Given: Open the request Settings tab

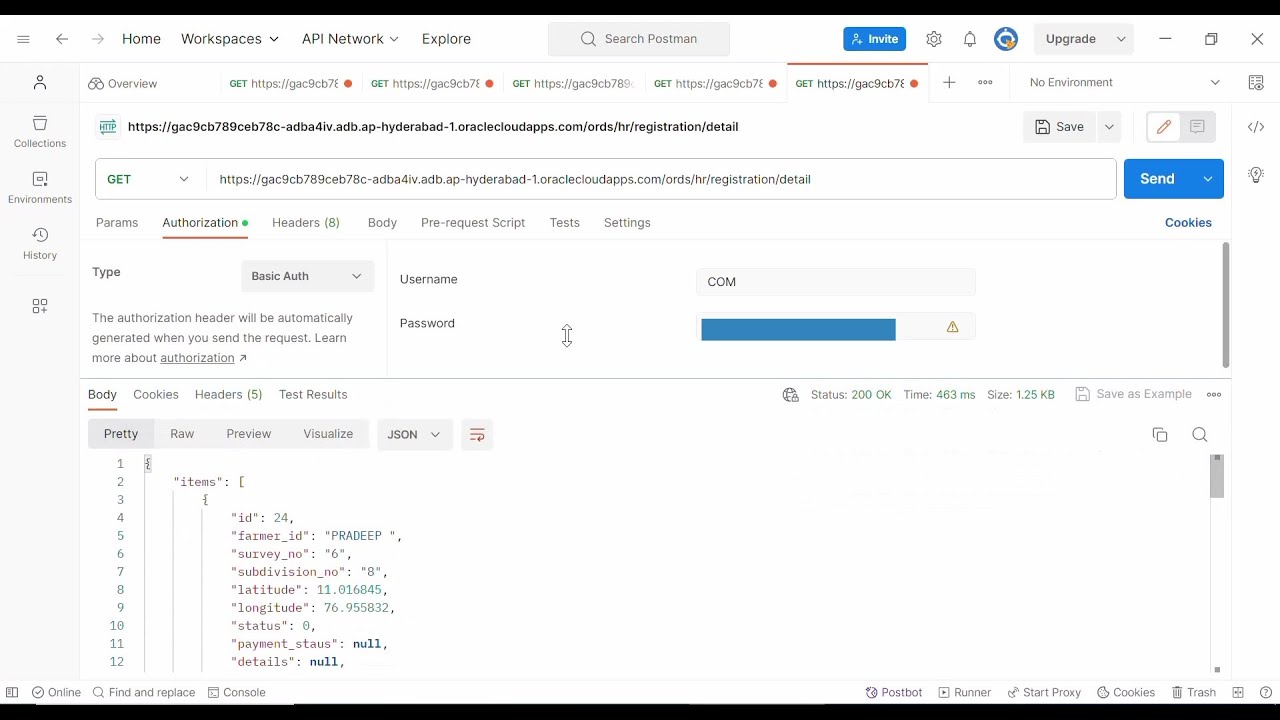Looking at the screenshot, I should [627, 223].
